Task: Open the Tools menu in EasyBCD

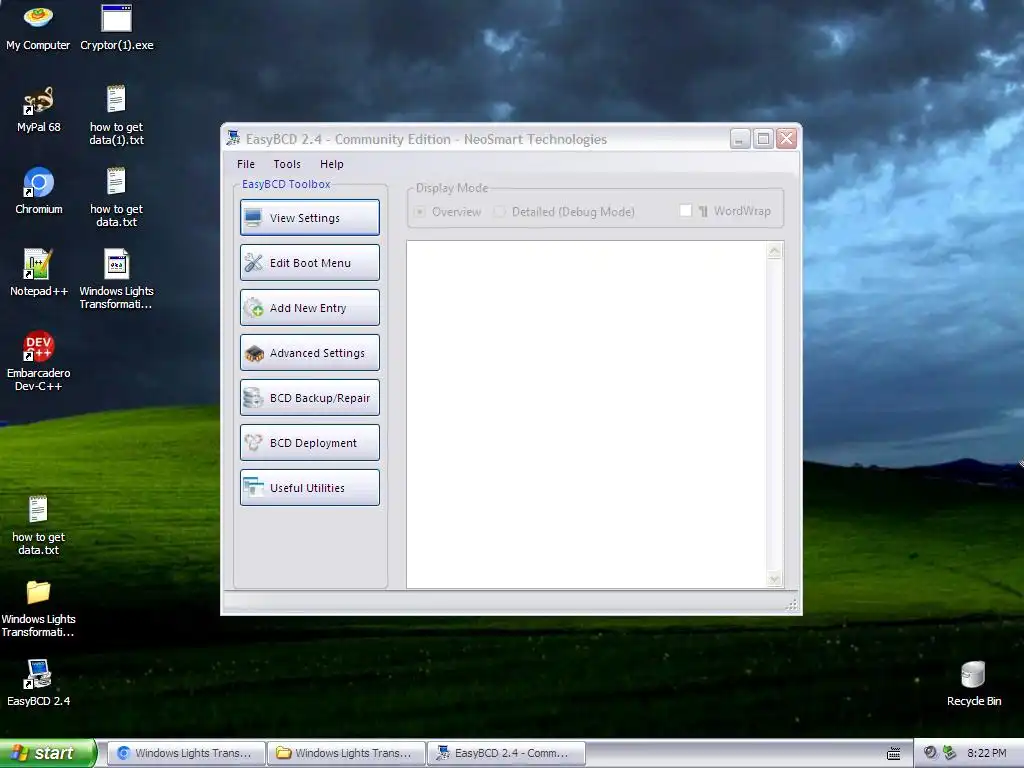Action: 287,164
